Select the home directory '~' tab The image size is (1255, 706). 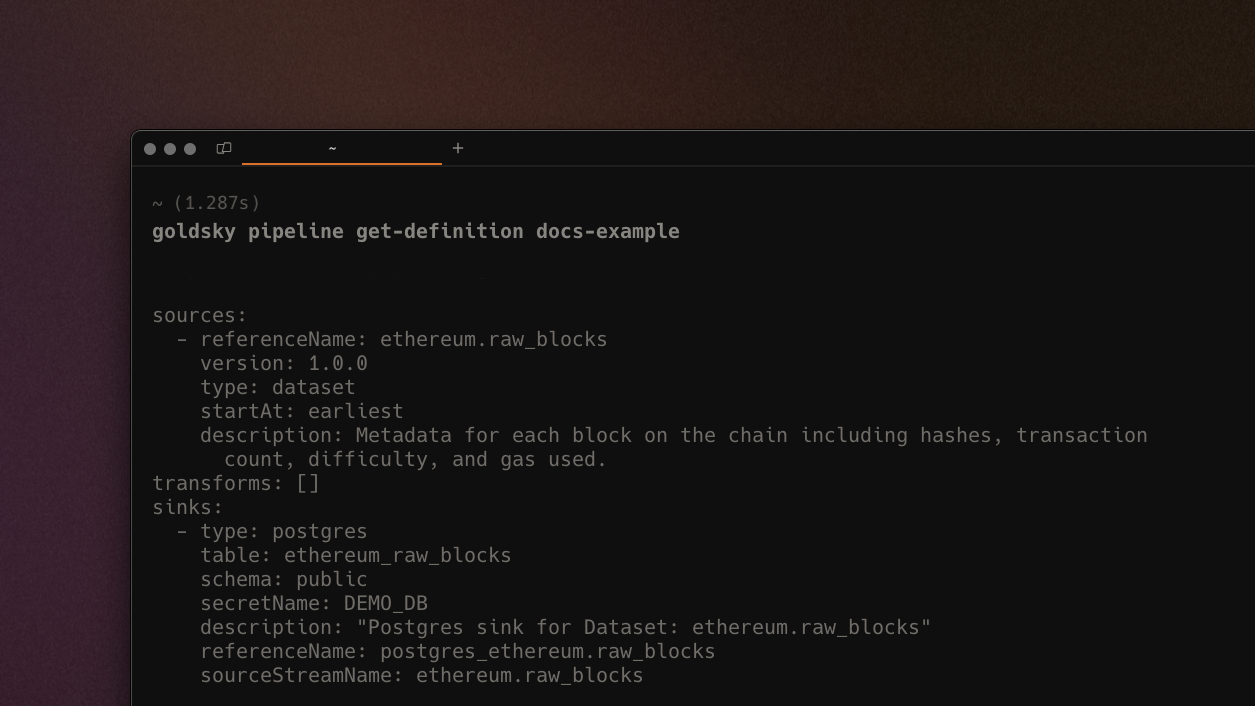tap(342, 148)
